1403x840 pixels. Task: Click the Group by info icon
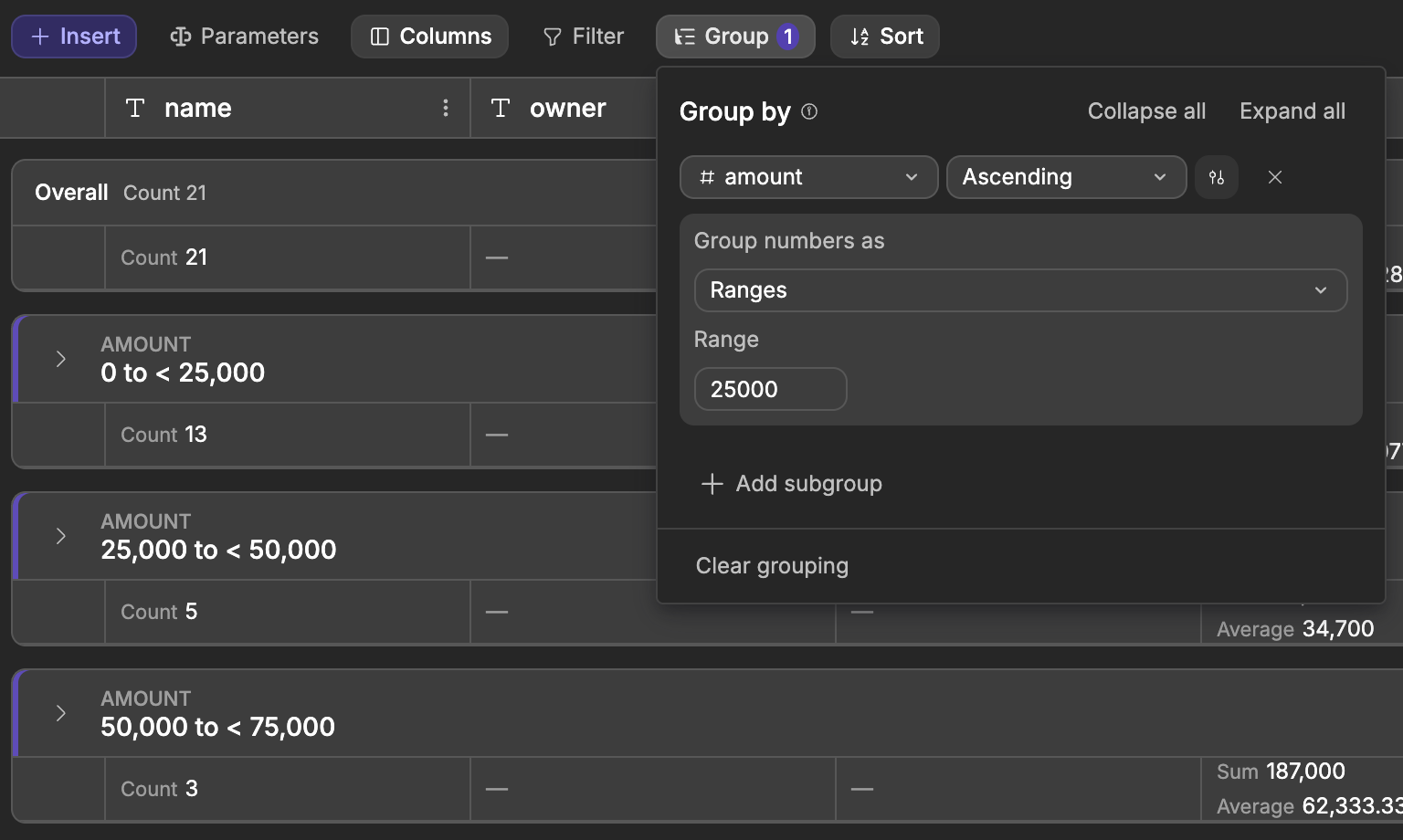click(x=809, y=111)
